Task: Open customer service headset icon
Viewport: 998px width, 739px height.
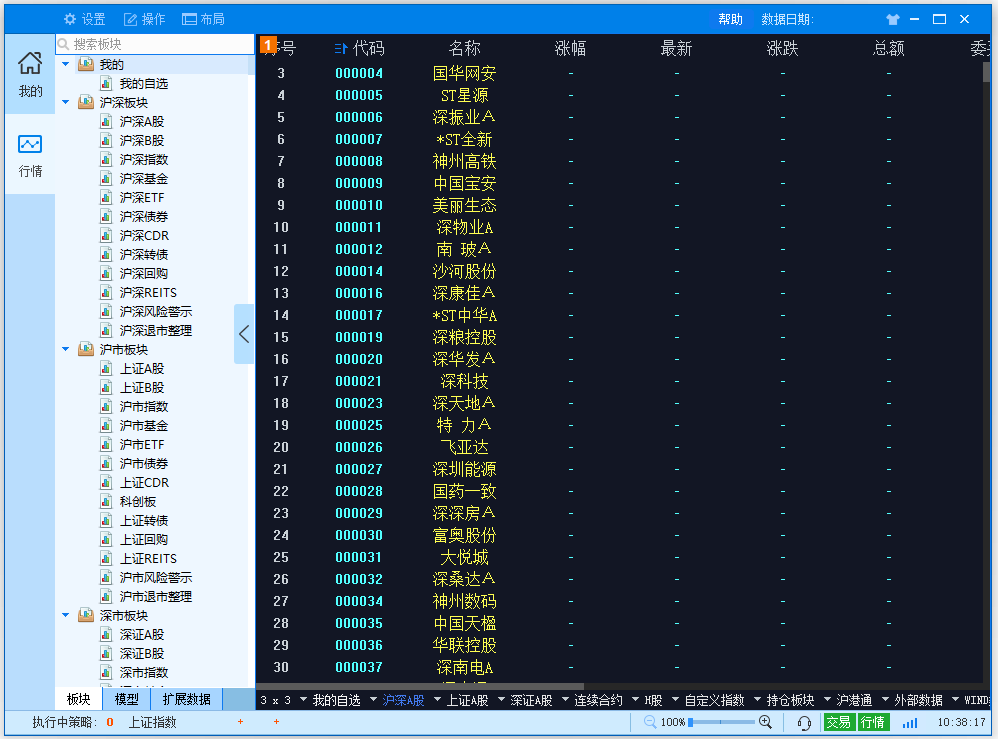Action: [x=804, y=722]
